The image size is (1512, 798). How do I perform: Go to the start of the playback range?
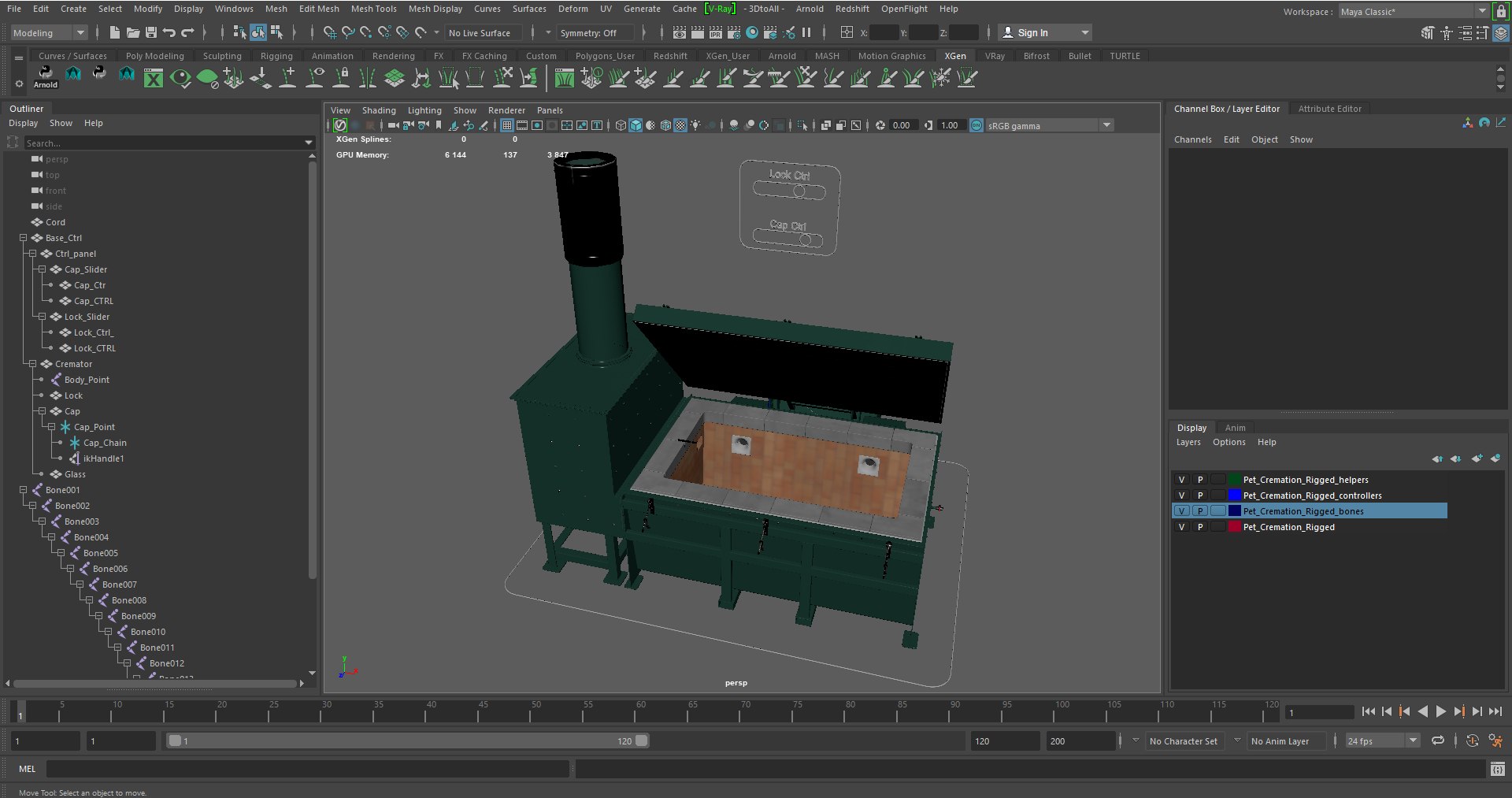point(1369,711)
